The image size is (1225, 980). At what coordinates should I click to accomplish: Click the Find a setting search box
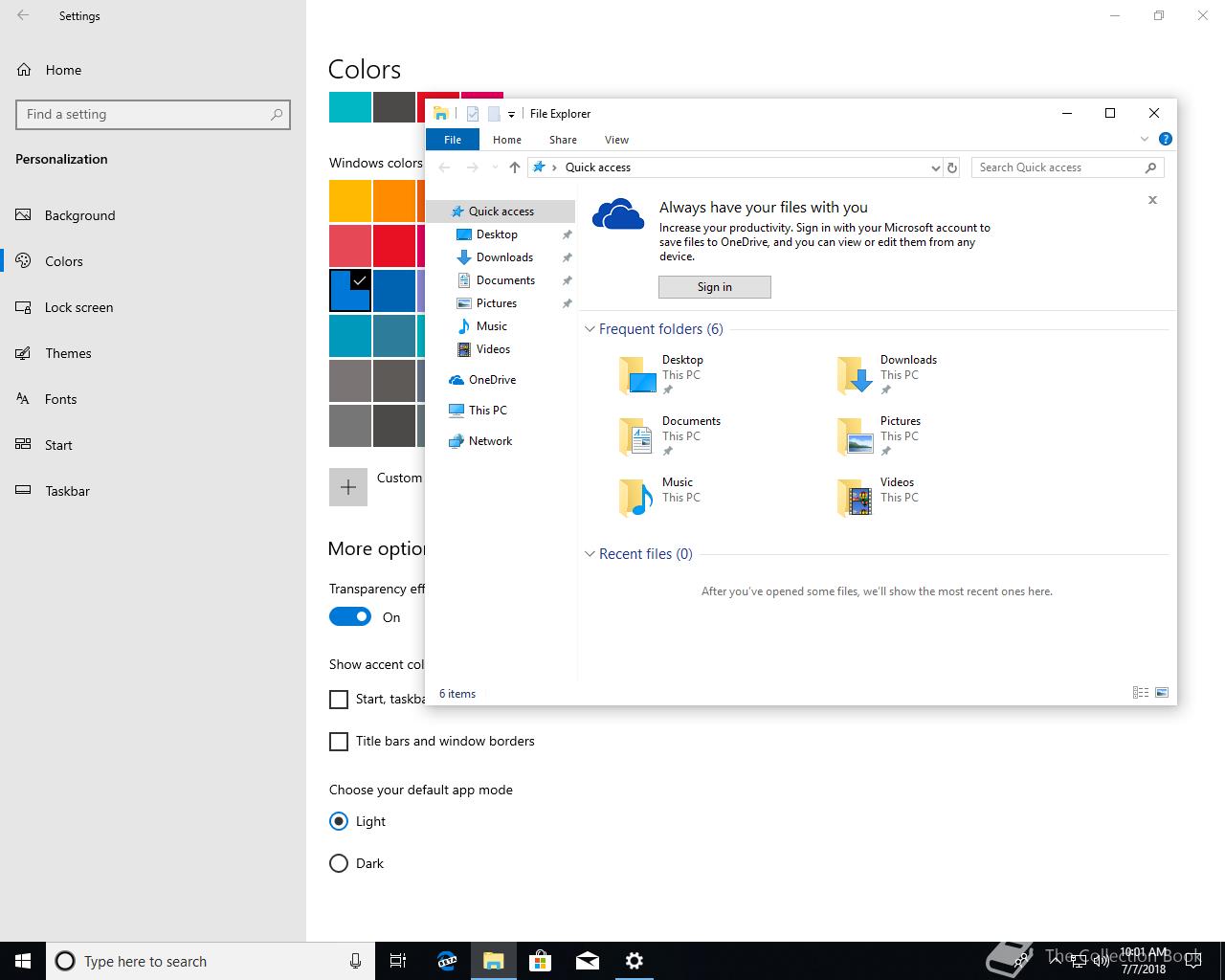pyautogui.click(x=153, y=114)
